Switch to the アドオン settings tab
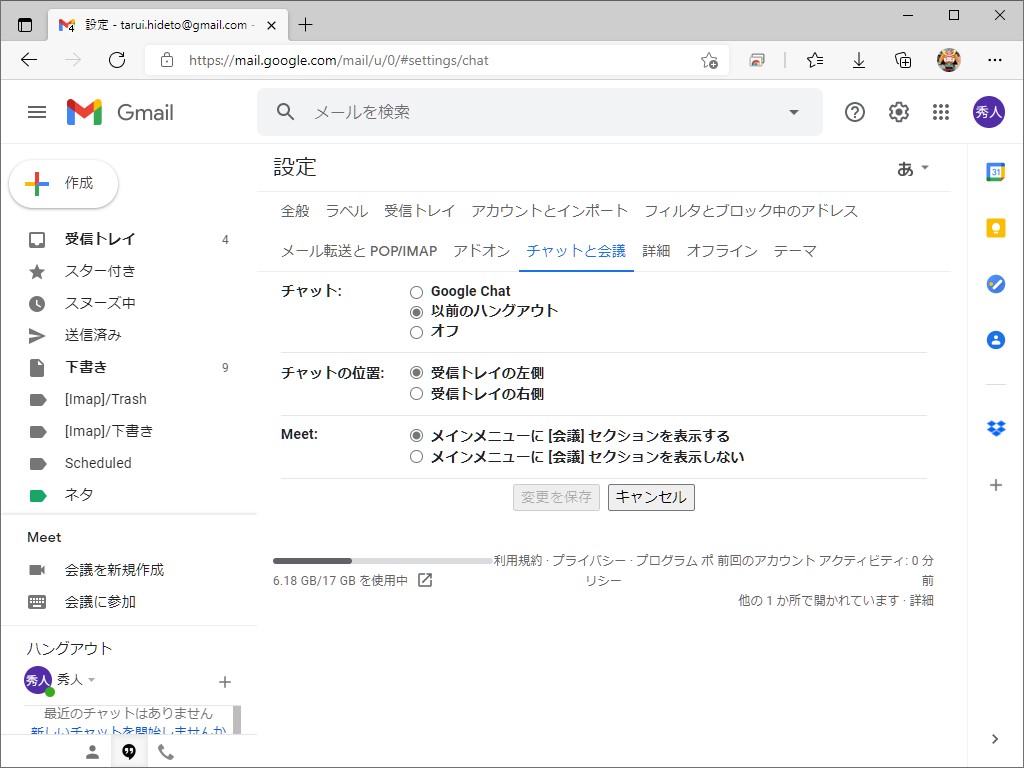This screenshot has height=768, width=1024. click(481, 251)
